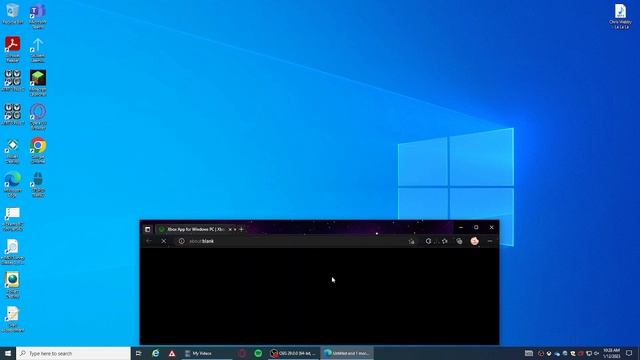This screenshot has height=360, width=640.
Task: Open Edge favorites star icon
Action: (444, 241)
